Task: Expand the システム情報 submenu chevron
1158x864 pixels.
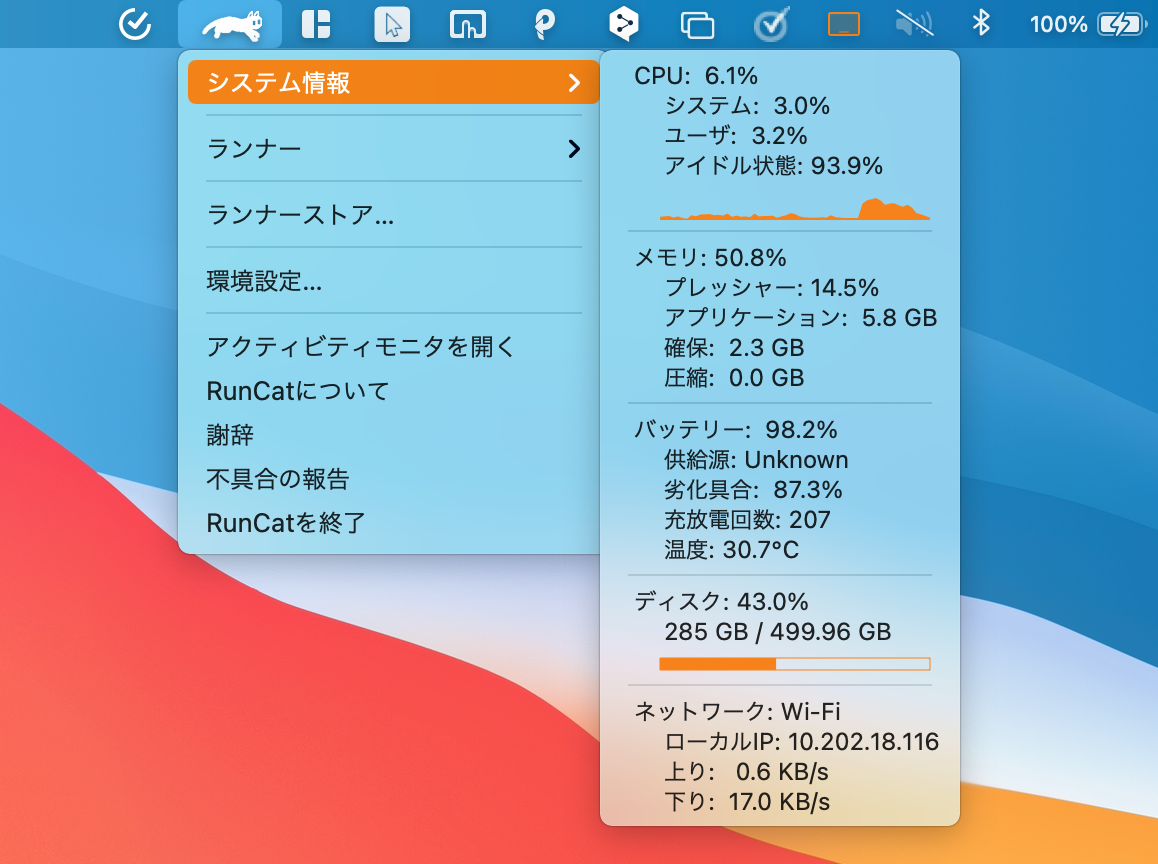Action: click(574, 83)
